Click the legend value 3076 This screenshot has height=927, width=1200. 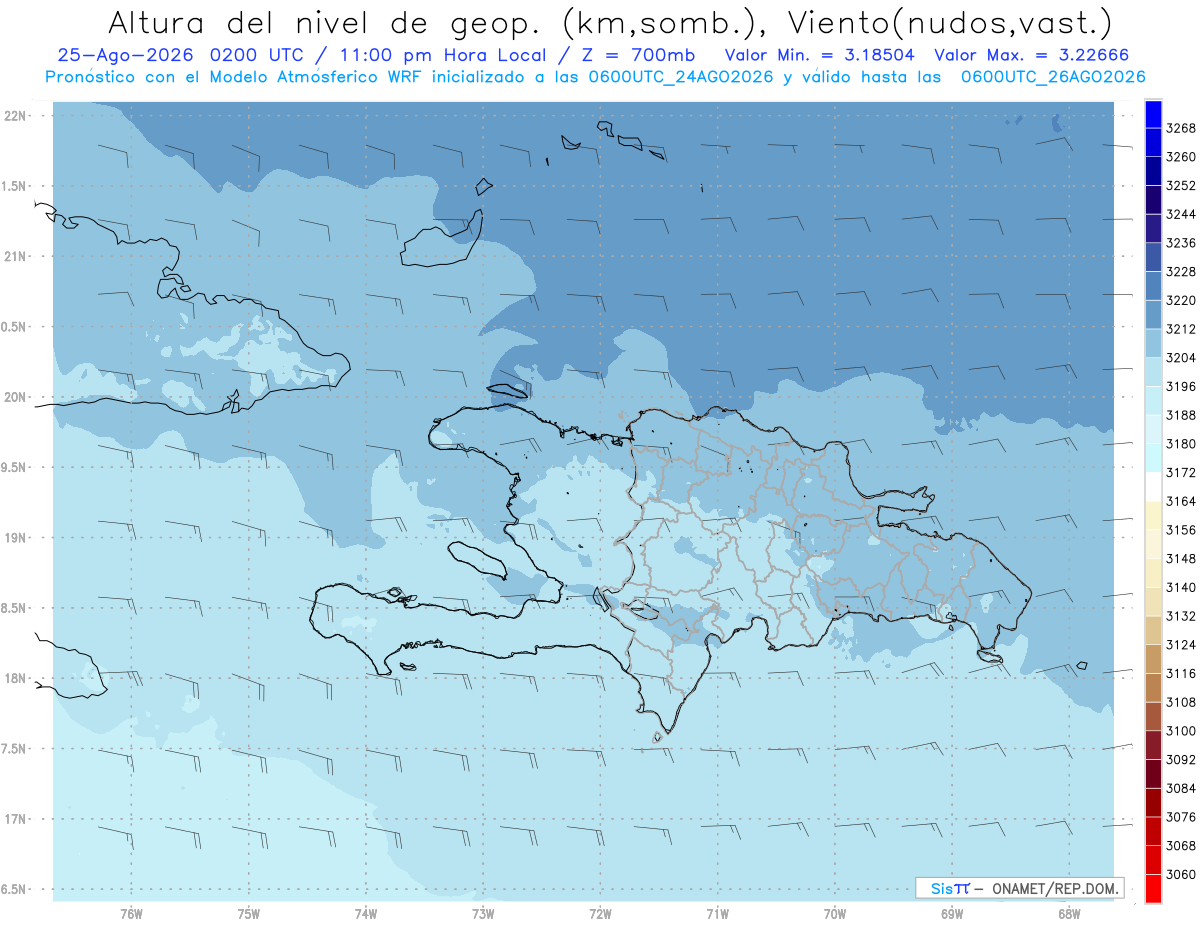tap(1181, 817)
